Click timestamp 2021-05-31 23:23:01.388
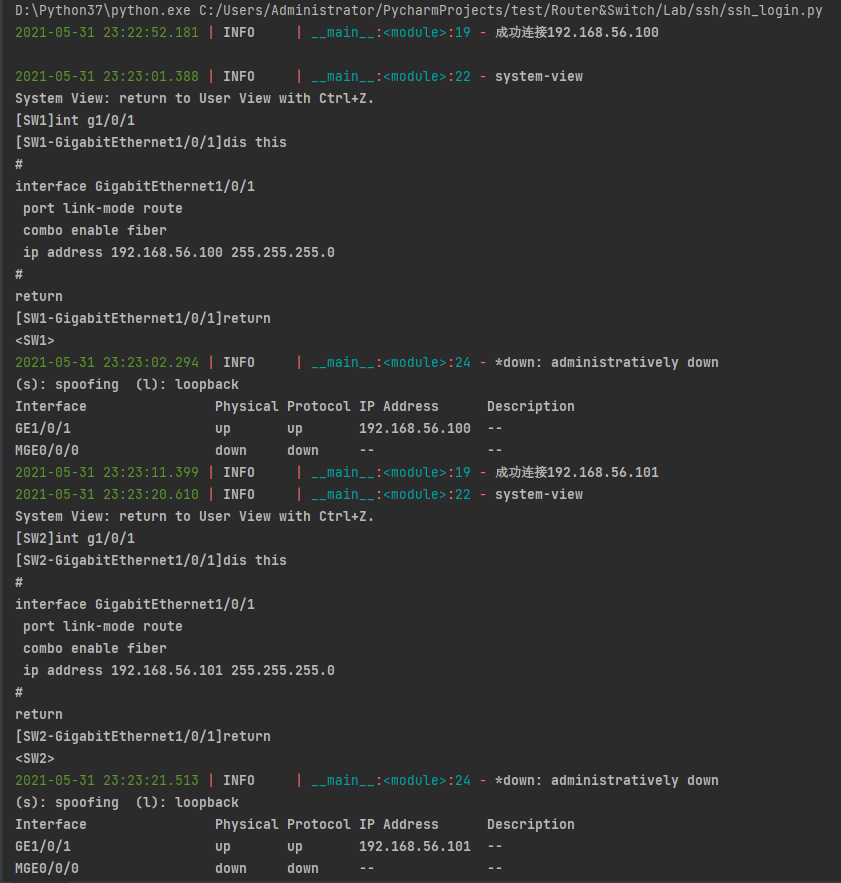Image resolution: width=841 pixels, height=883 pixels. [106, 76]
